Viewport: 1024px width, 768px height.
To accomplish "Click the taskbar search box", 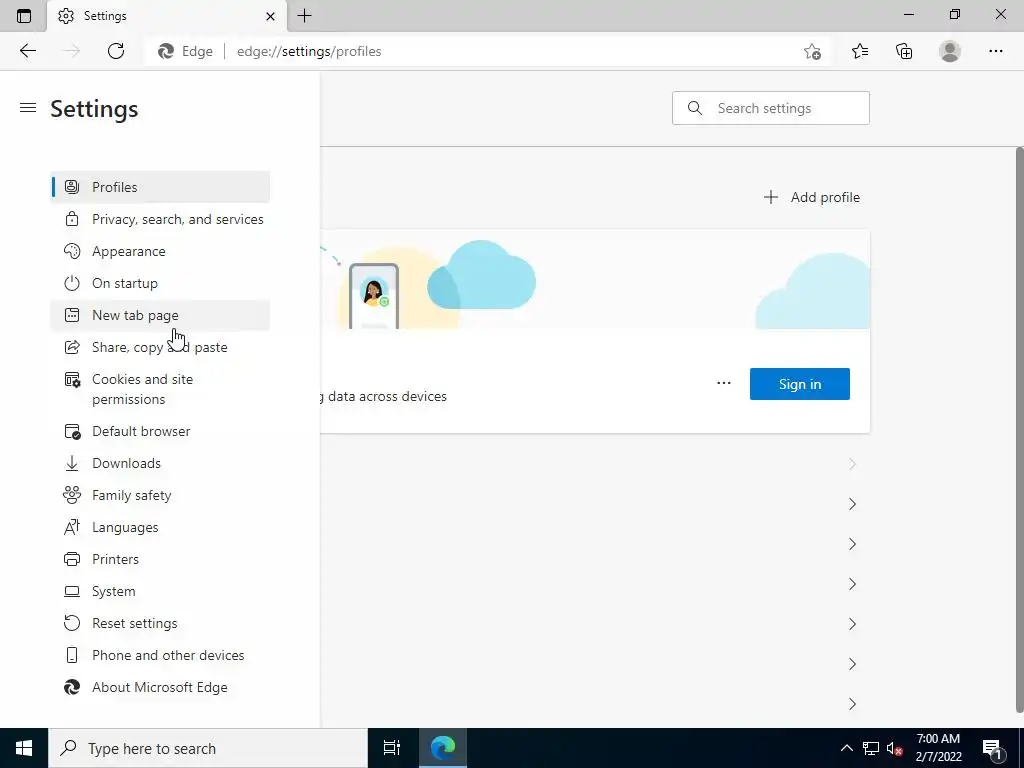I will tap(208, 748).
